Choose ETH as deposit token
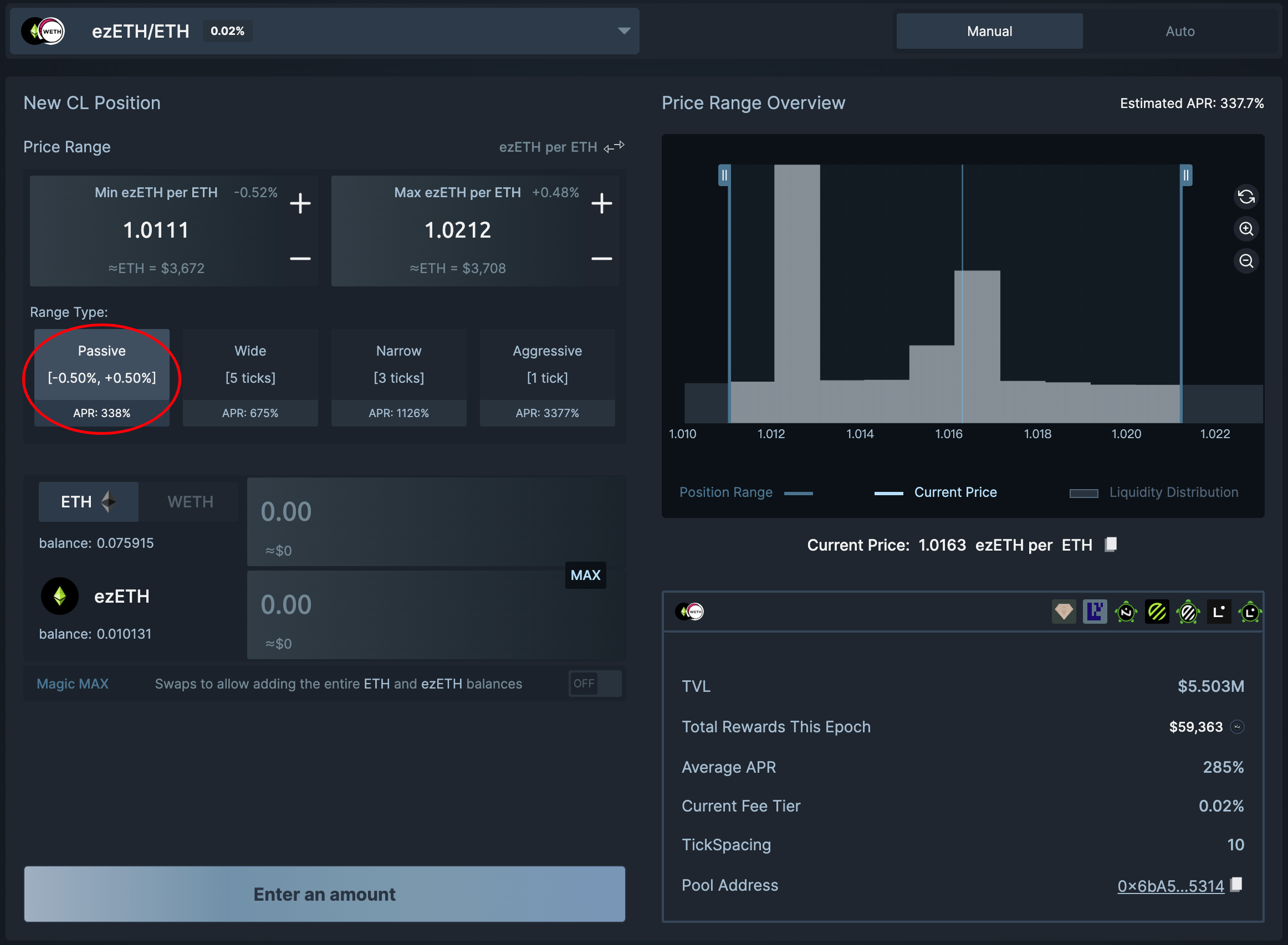The height and width of the screenshot is (945, 1288). [x=89, y=502]
